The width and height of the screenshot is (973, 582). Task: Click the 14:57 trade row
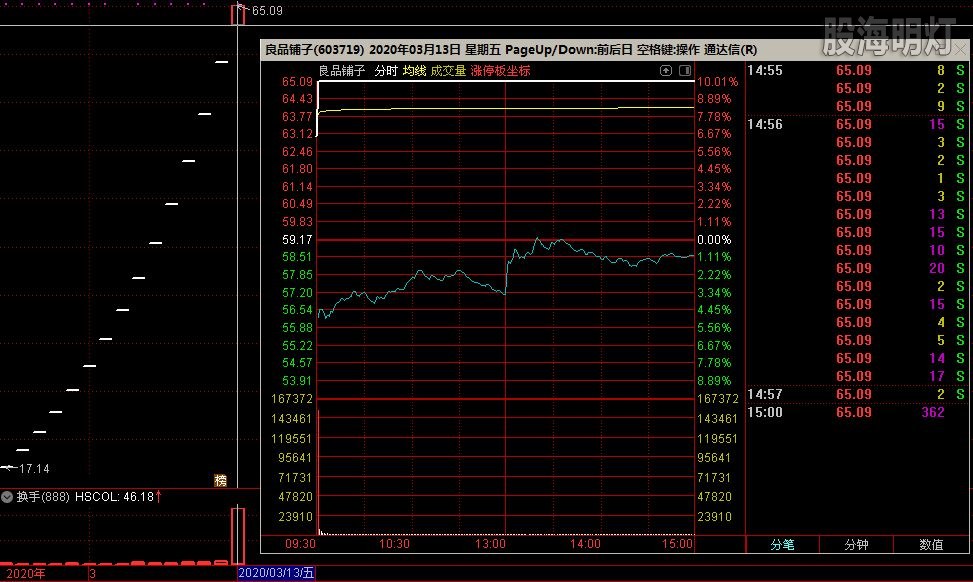point(856,394)
